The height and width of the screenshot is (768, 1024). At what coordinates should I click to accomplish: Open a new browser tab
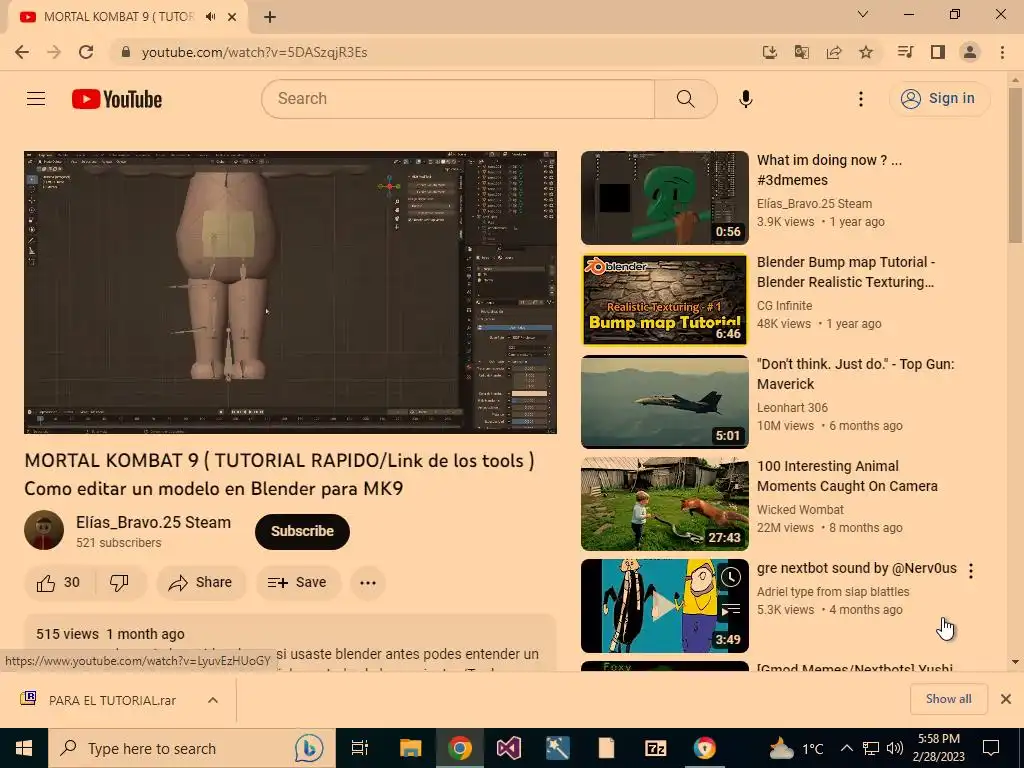tap(270, 17)
